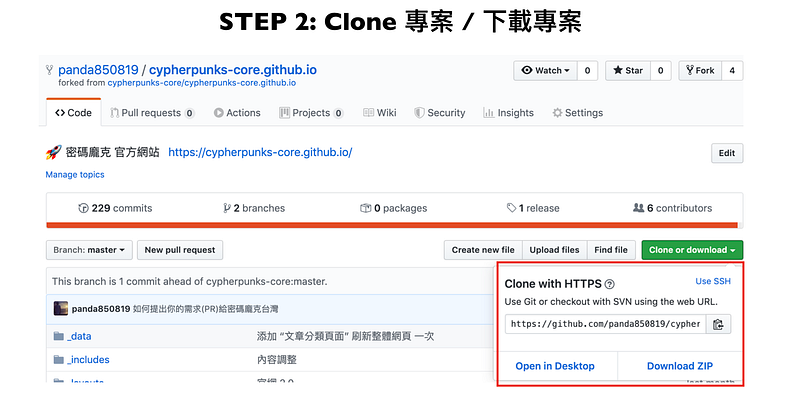Image resolution: width=800 pixels, height=393 pixels.
Task: Select the HTTPS clone URL field
Action: tap(605, 324)
